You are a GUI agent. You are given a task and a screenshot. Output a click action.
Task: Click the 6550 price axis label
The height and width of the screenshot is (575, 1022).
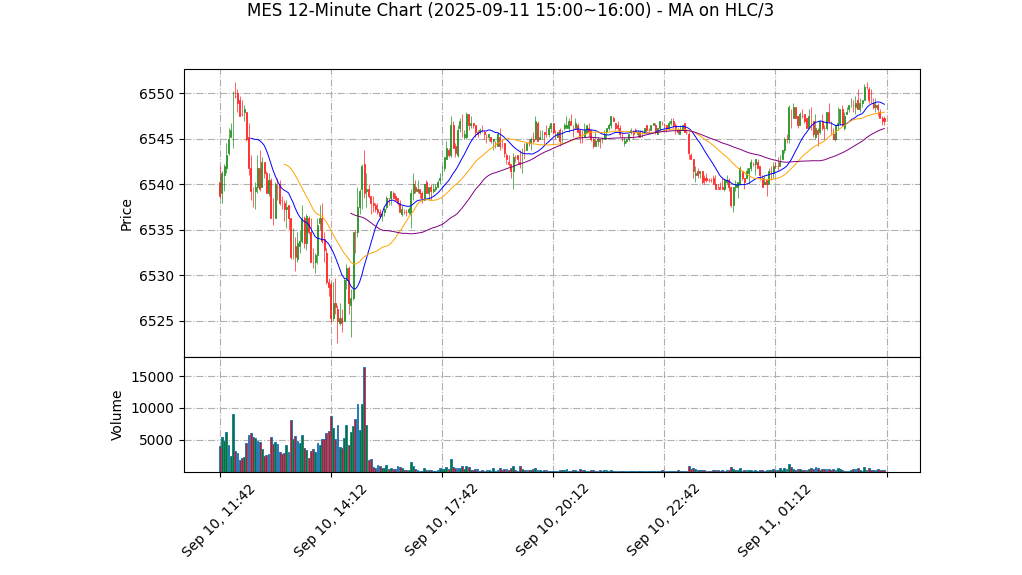156,94
